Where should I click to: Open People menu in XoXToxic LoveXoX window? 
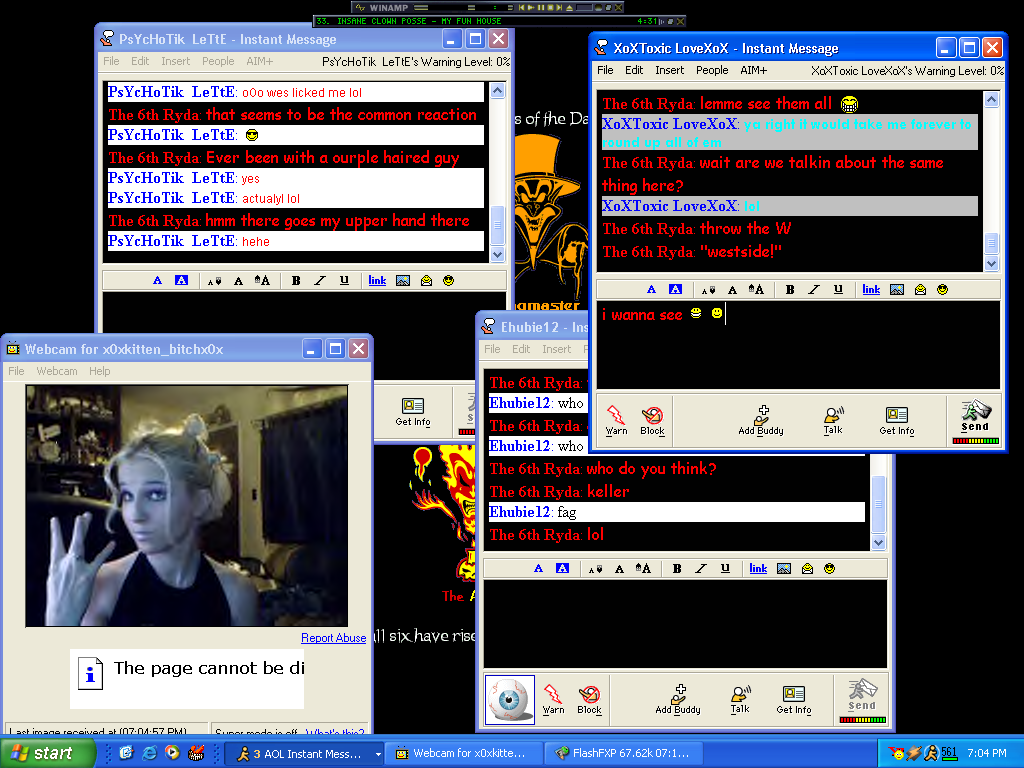[x=712, y=71]
